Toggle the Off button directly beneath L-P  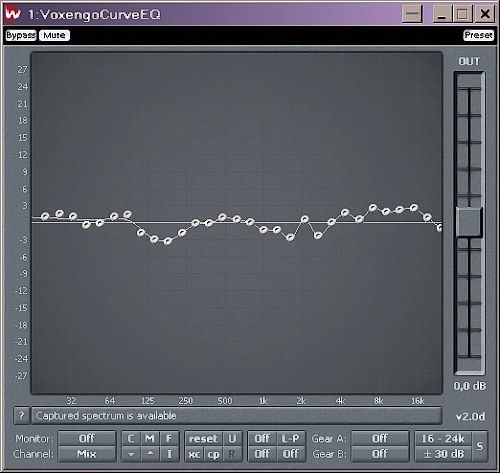(291, 454)
